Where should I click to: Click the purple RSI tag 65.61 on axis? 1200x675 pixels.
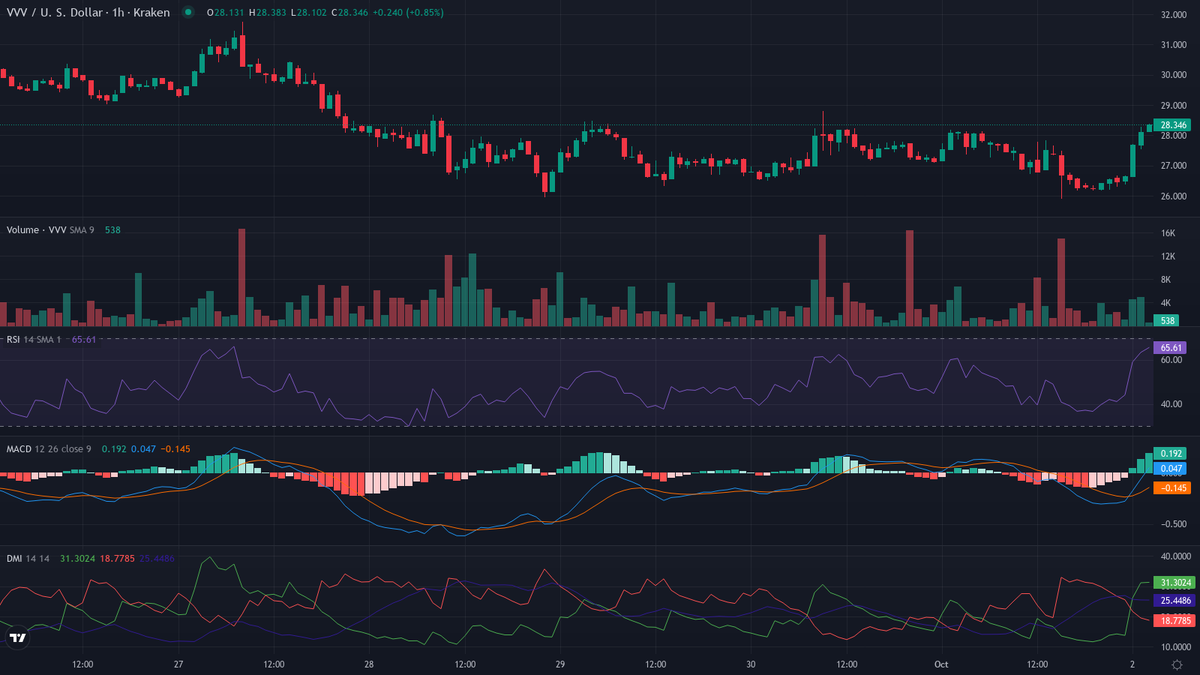pyautogui.click(x=1170, y=347)
